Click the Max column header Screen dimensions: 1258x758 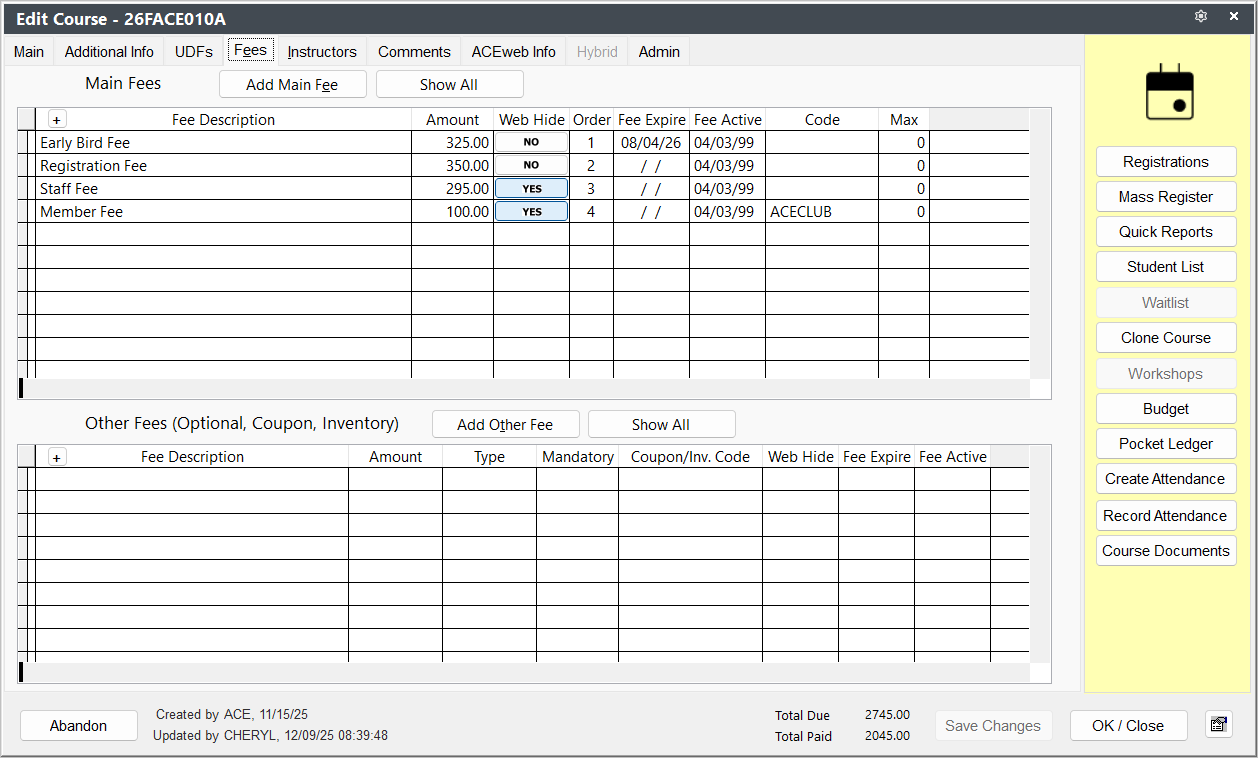tap(904, 120)
